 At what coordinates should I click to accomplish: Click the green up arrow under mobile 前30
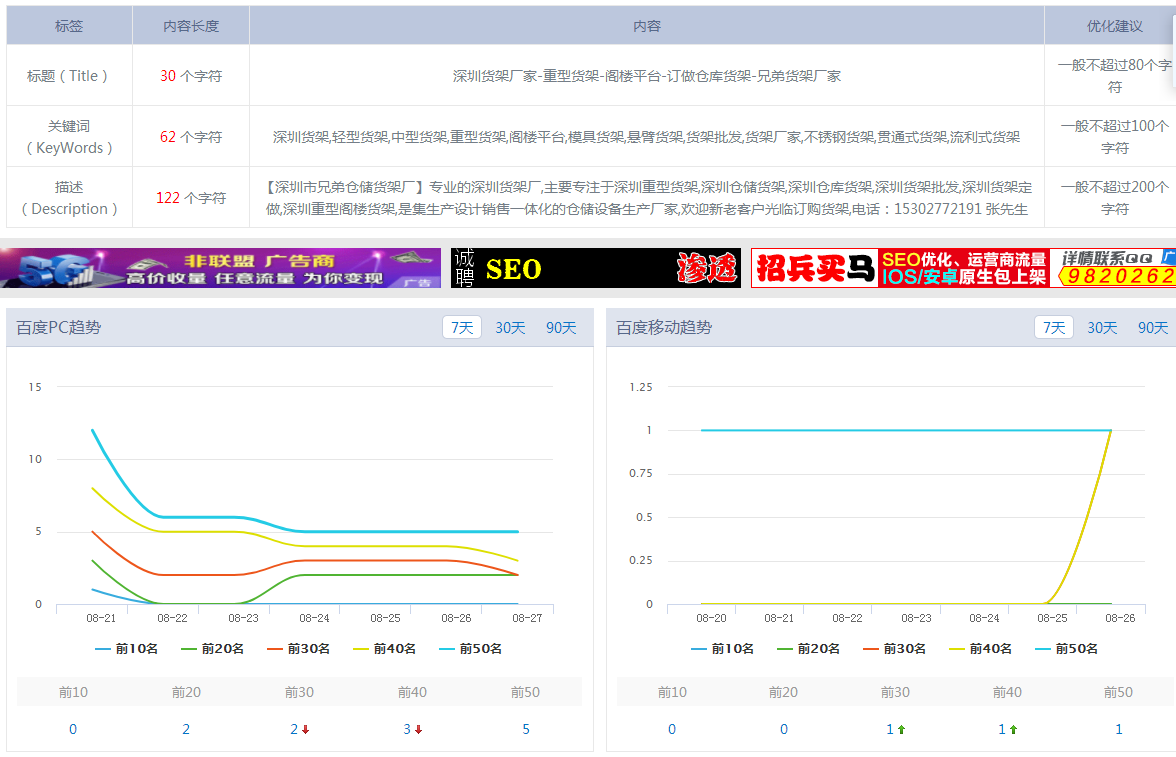click(902, 729)
